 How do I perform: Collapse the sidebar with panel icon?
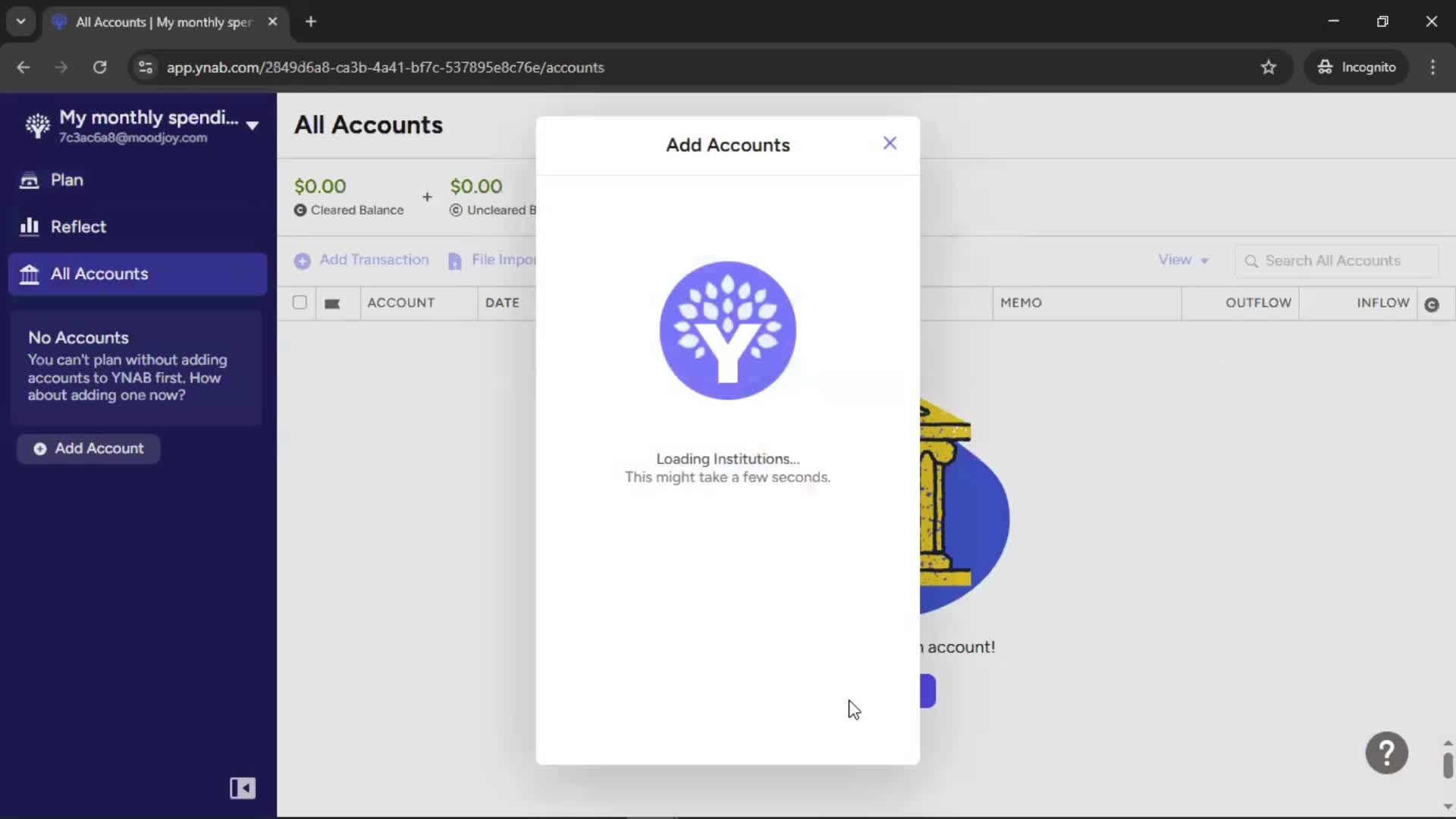(x=243, y=788)
